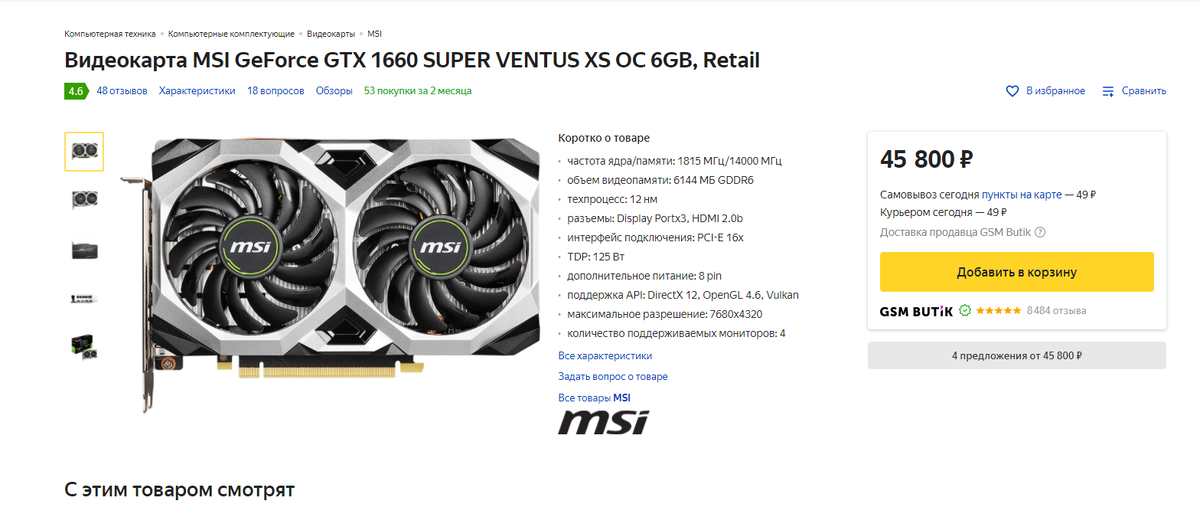Click the large MSI brand logo
The width and height of the screenshot is (1200, 527).
pos(602,422)
